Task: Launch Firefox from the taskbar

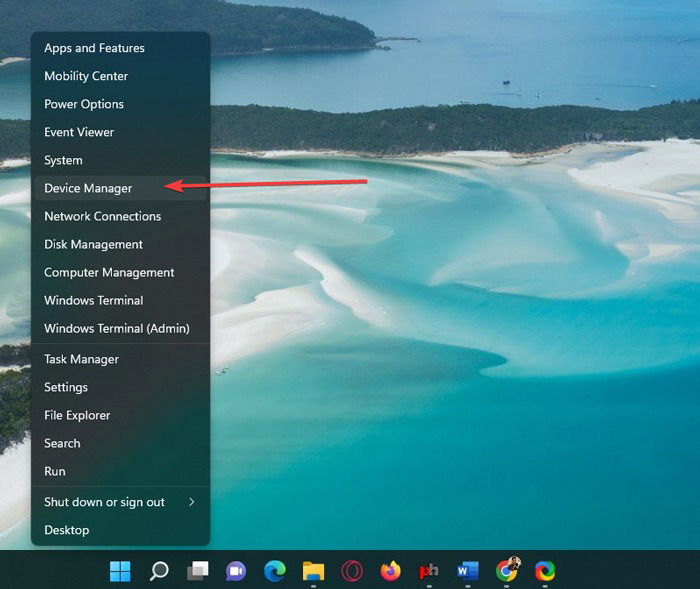Action: [x=390, y=571]
